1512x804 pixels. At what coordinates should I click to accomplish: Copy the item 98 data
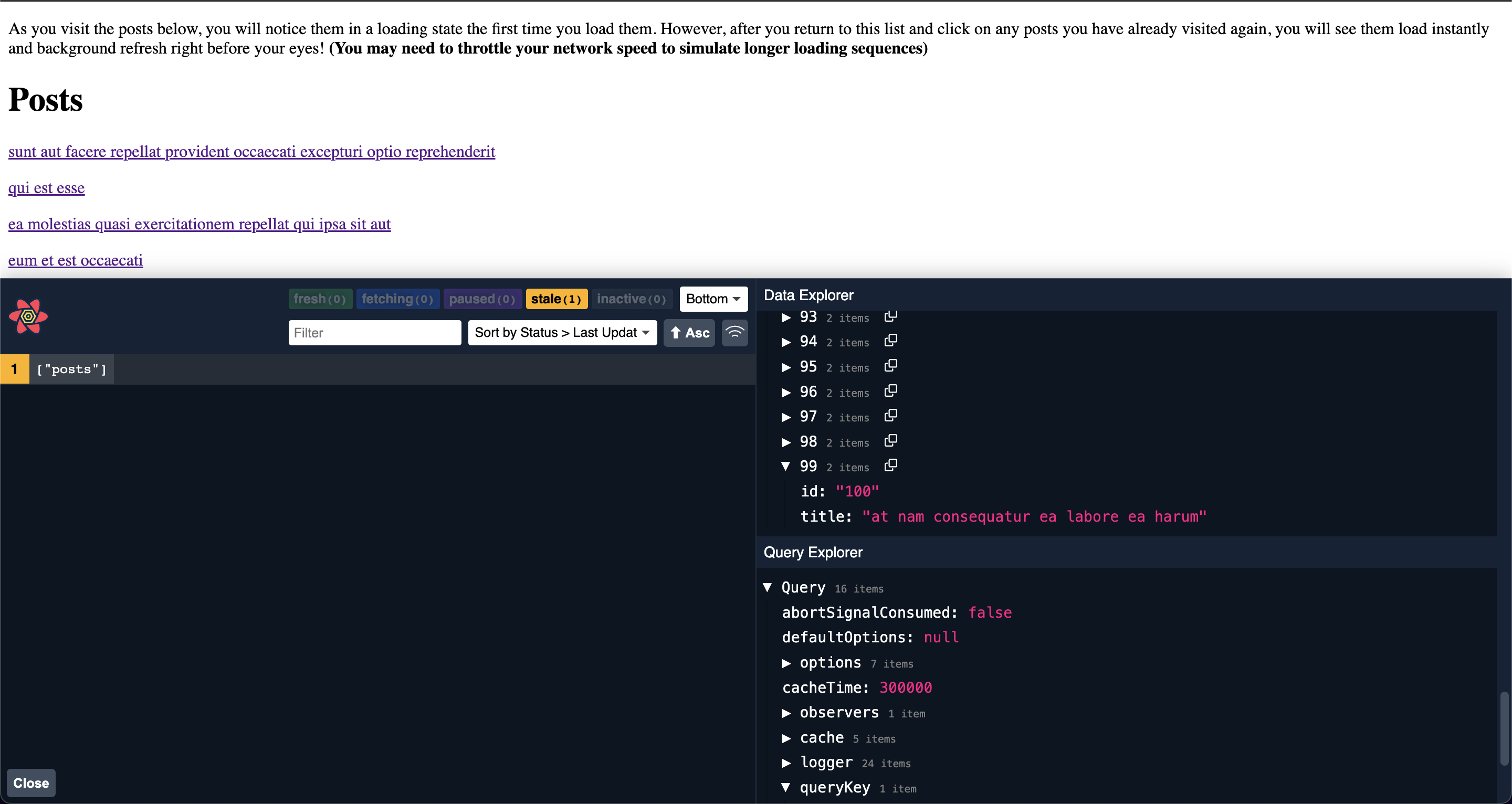pyautogui.click(x=890, y=441)
